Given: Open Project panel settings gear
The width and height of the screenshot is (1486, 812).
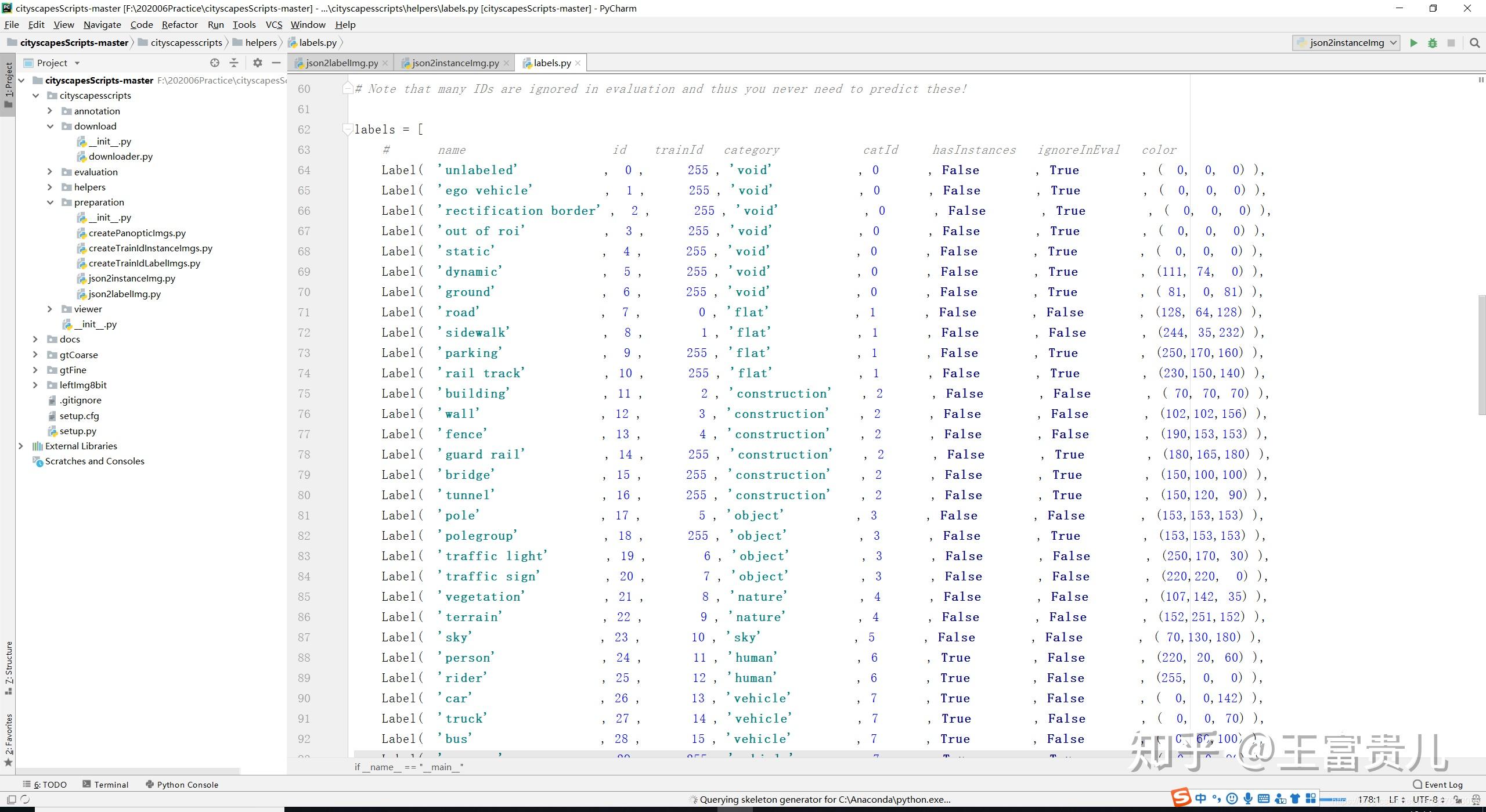Looking at the screenshot, I should click(x=258, y=63).
